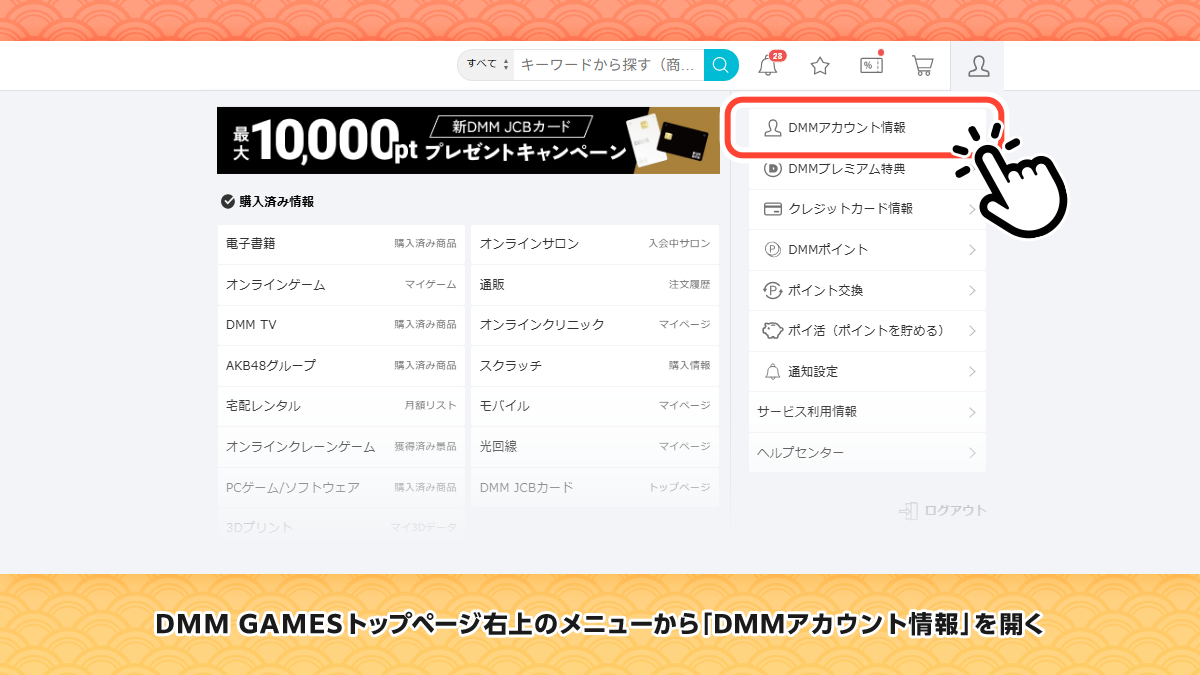Click the piggy bank ポイ活 icon

click(772, 331)
